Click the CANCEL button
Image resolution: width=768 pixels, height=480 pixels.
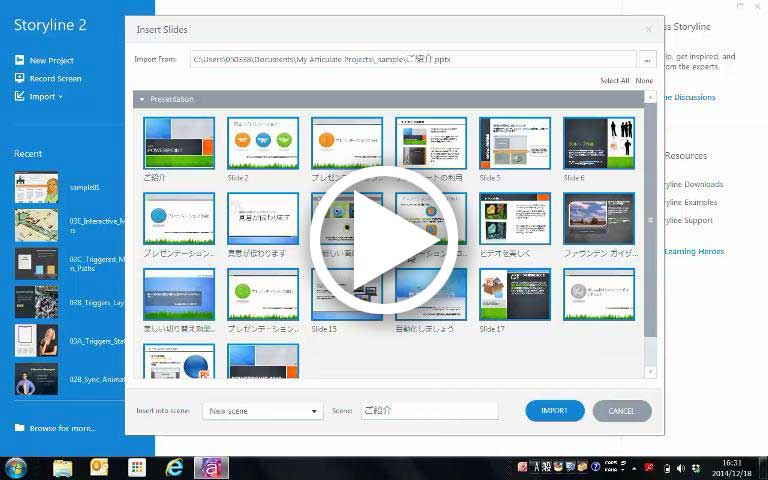coord(622,410)
